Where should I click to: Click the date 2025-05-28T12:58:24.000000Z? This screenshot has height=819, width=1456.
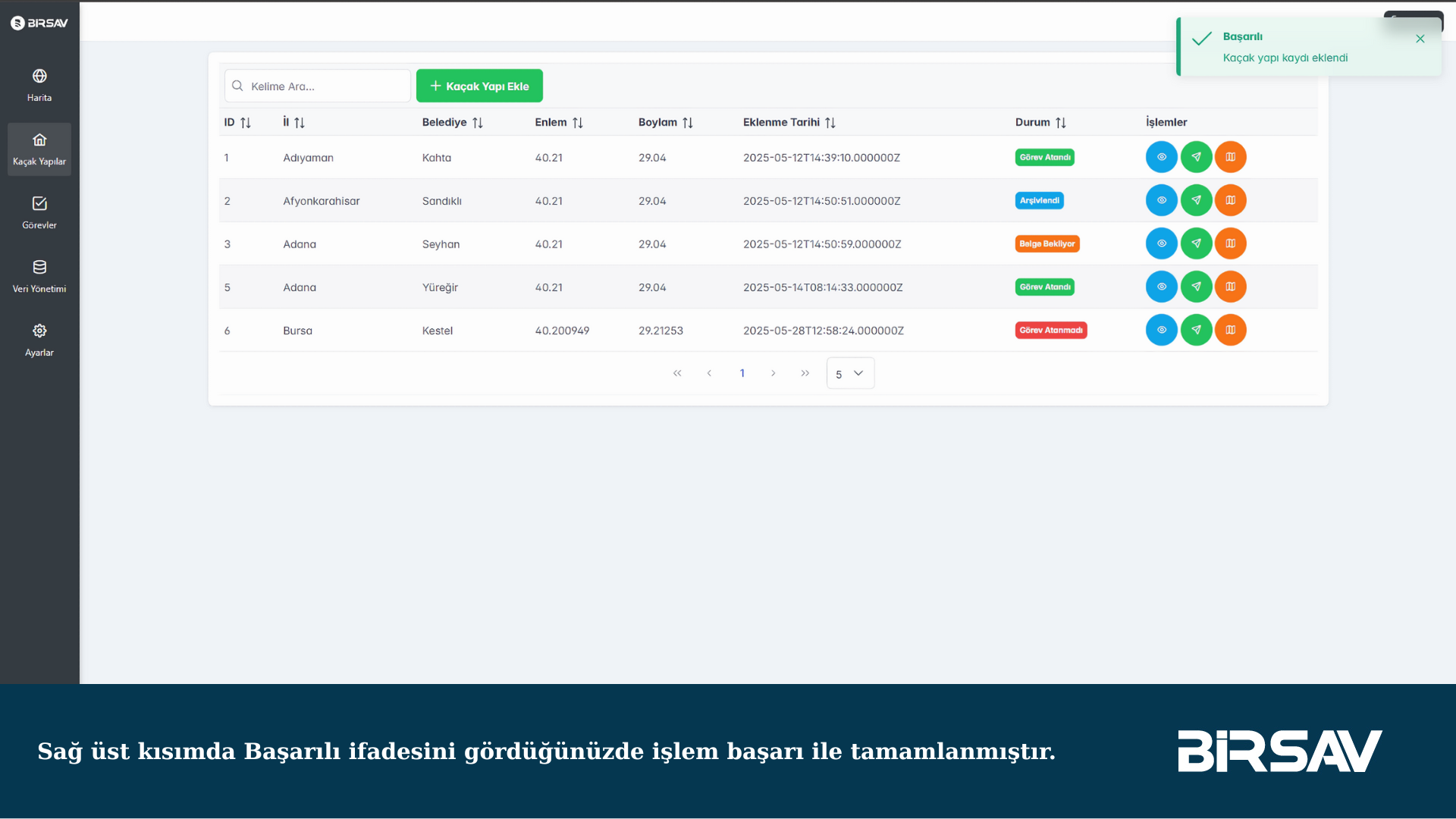click(824, 331)
